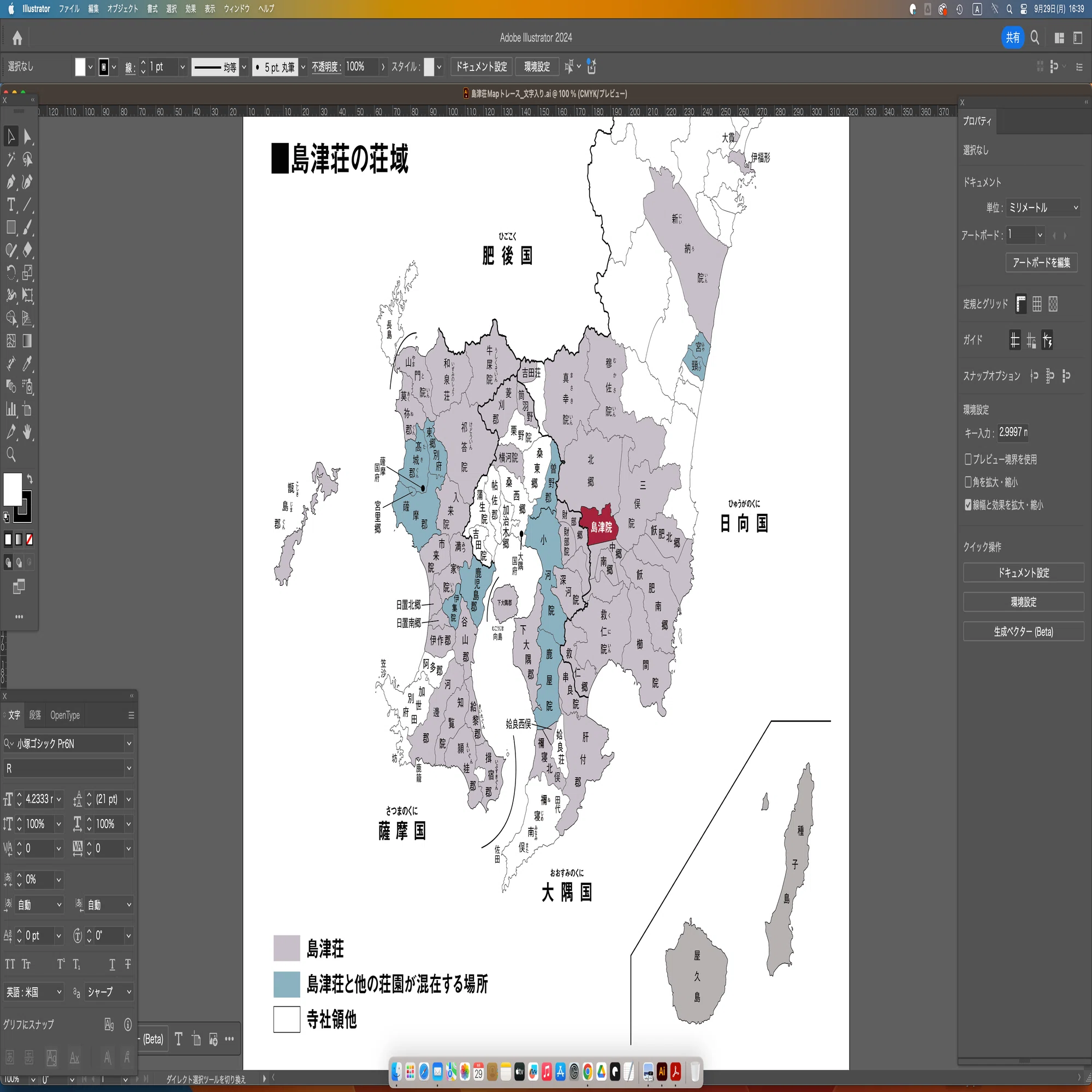
Task: Enable 角を拡大・縮小 checkbox
Action: click(x=968, y=482)
